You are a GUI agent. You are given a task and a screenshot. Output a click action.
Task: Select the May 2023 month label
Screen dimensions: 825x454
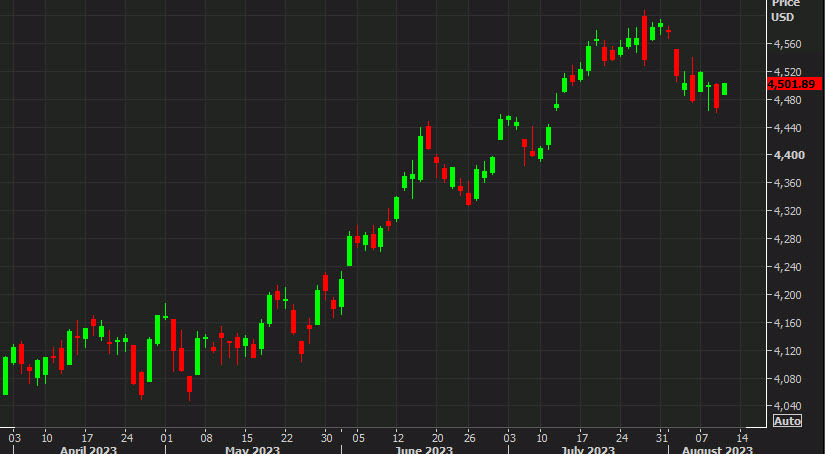pyautogui.click(x=253, y=450)
